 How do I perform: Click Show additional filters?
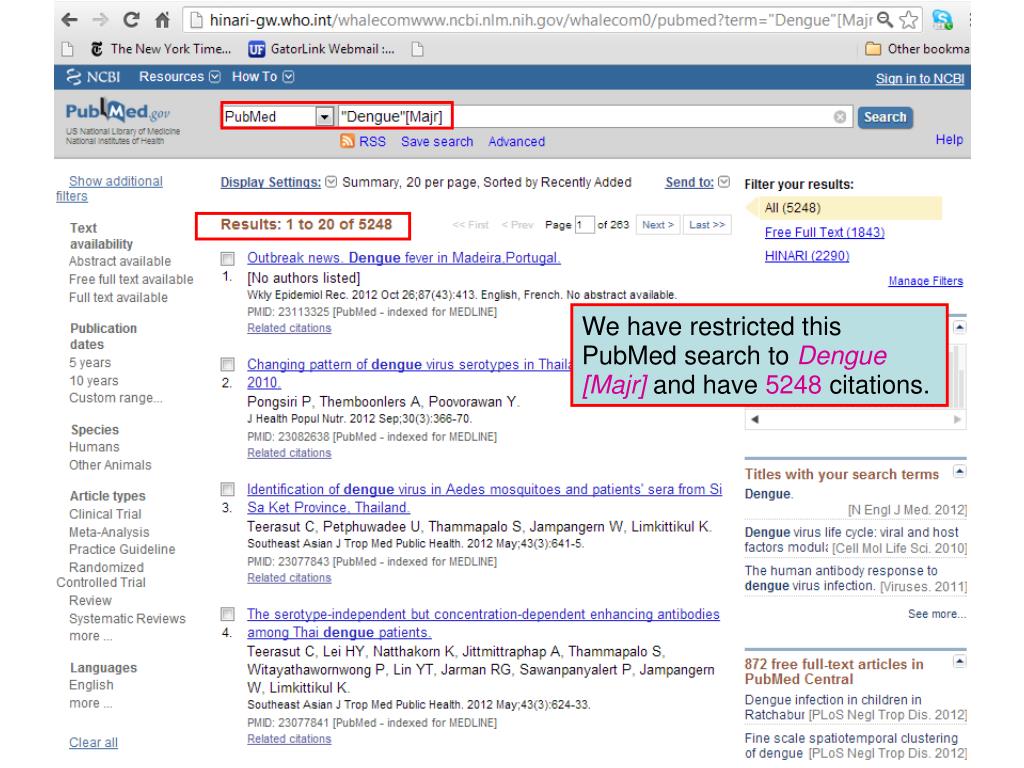109,189
